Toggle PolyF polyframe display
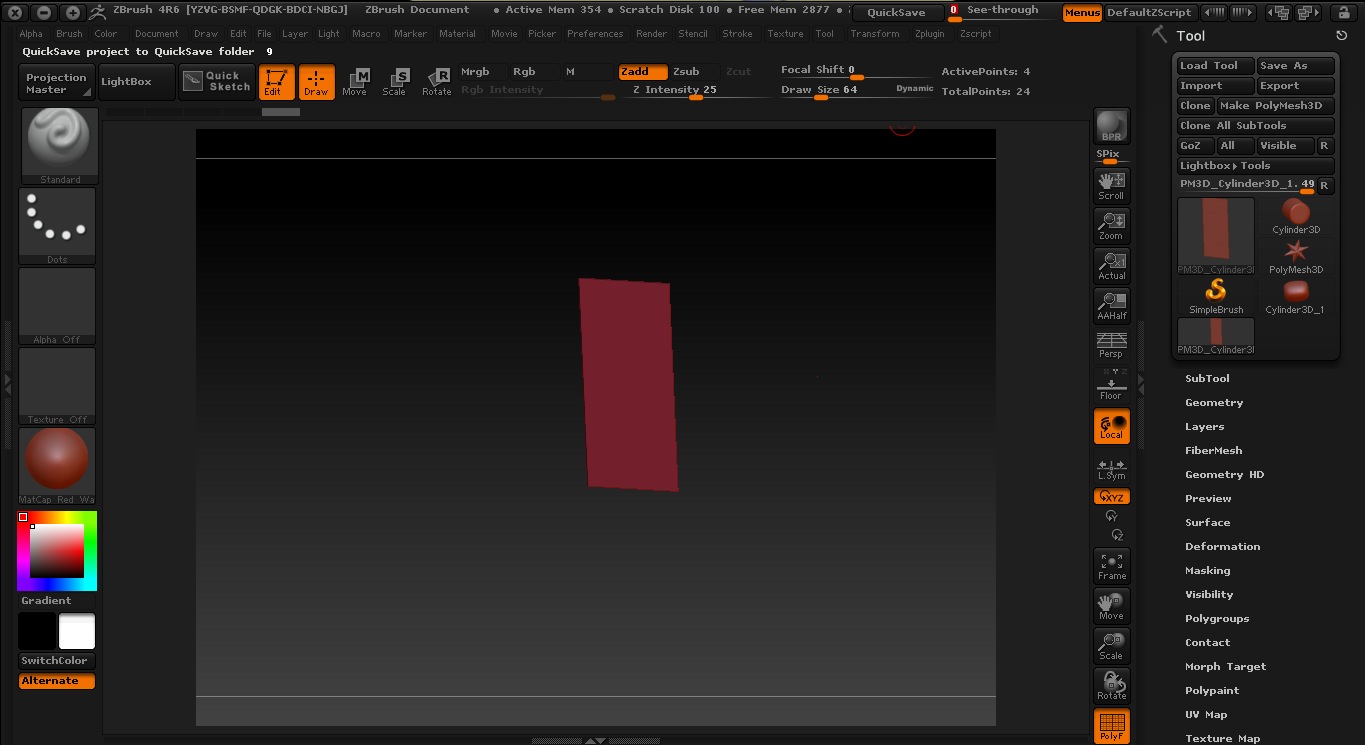Viewport: 1365px width, 745px height. [x=1111, y=726]
